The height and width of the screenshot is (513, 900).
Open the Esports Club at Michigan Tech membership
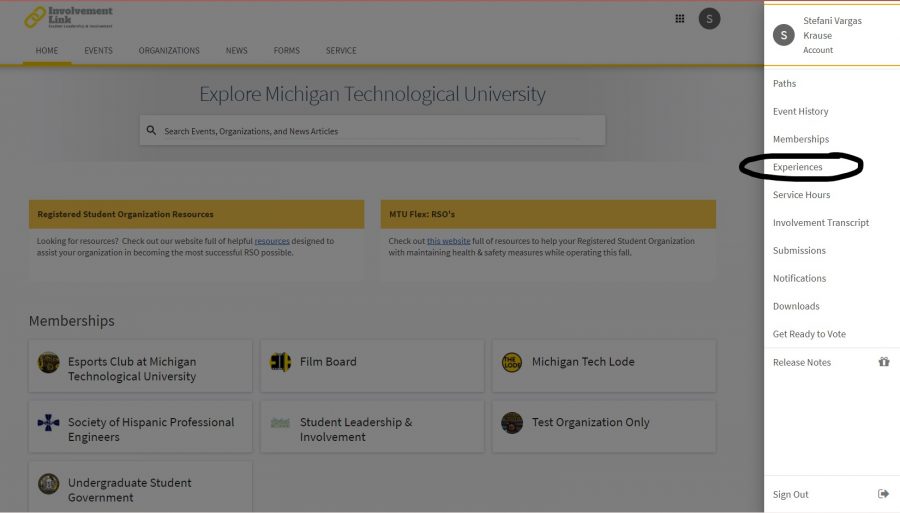140,366
